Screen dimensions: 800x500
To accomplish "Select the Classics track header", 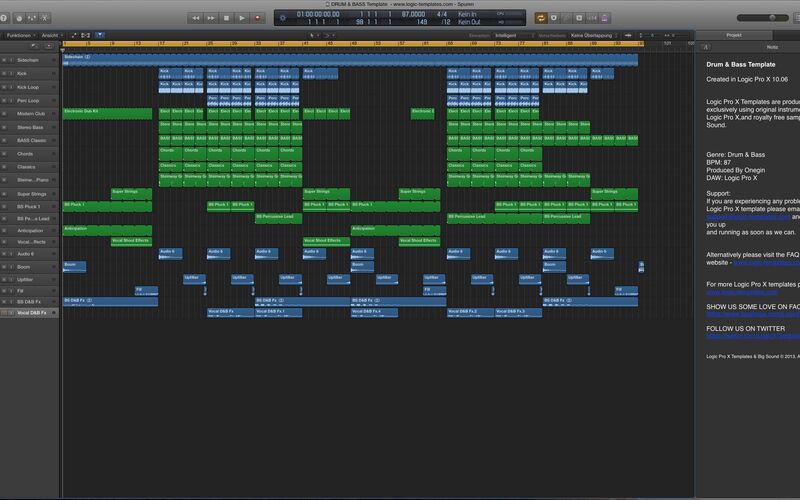I will 29,167.
